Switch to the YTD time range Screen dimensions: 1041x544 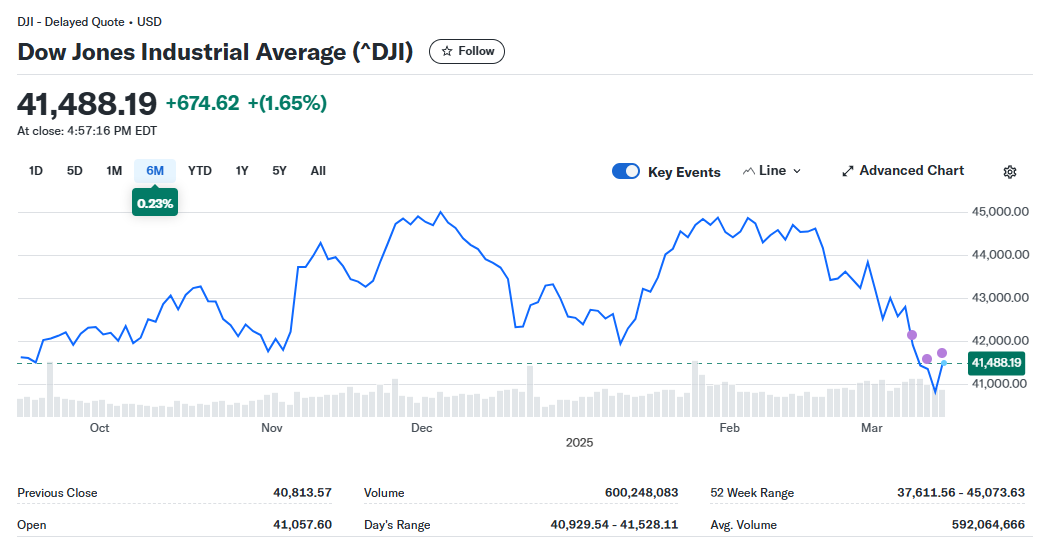pos(199,171)
